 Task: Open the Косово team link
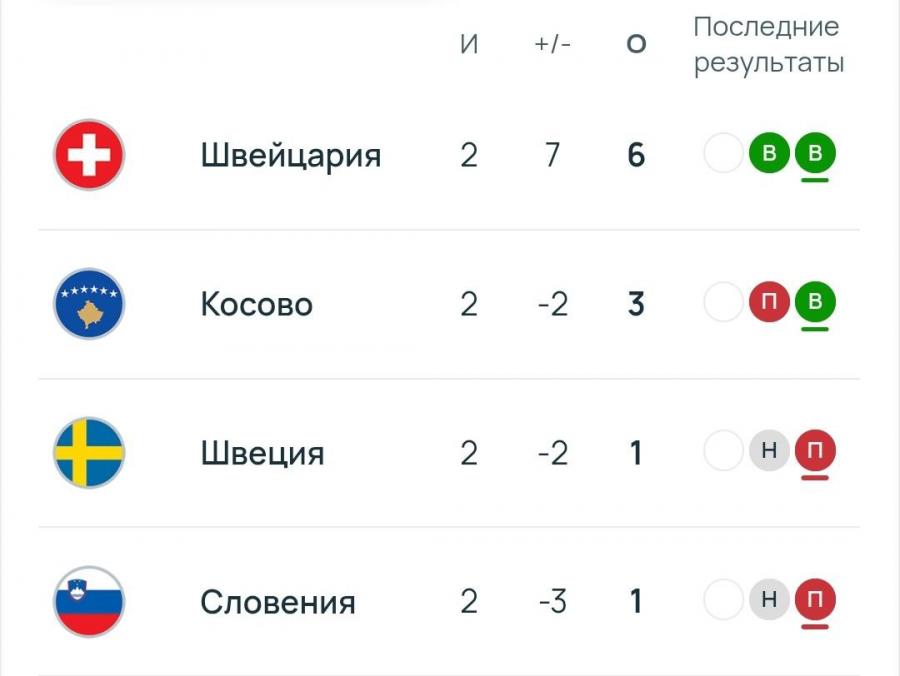(x=257, y=304)
